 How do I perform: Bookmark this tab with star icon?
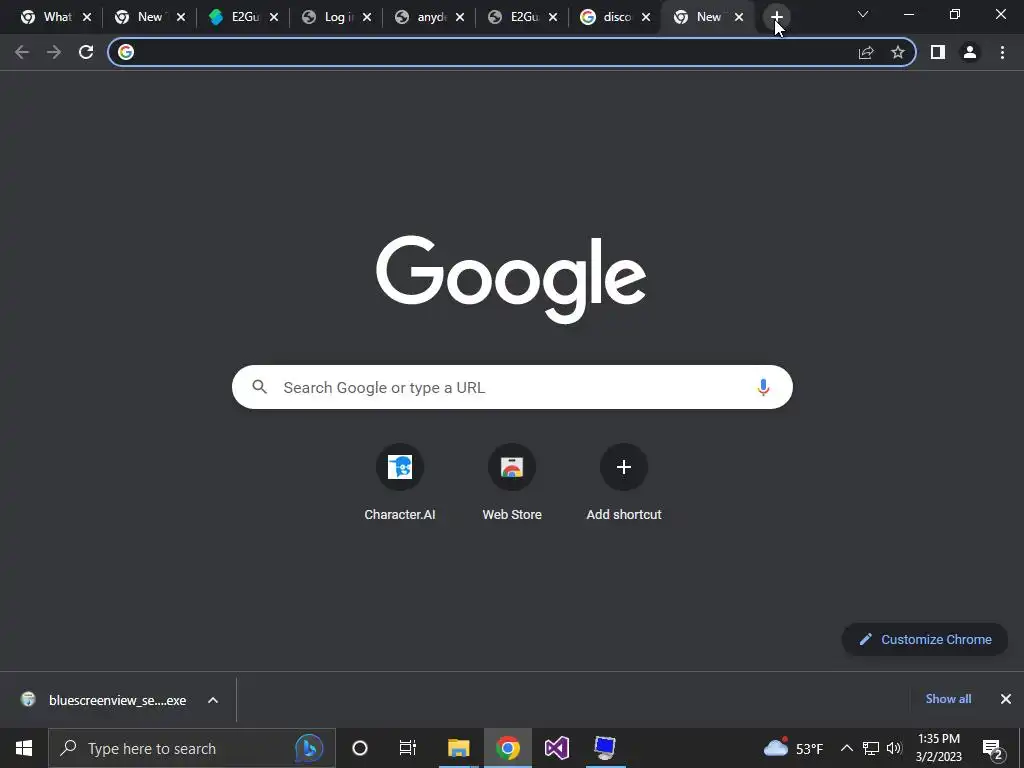coord(898,52)
